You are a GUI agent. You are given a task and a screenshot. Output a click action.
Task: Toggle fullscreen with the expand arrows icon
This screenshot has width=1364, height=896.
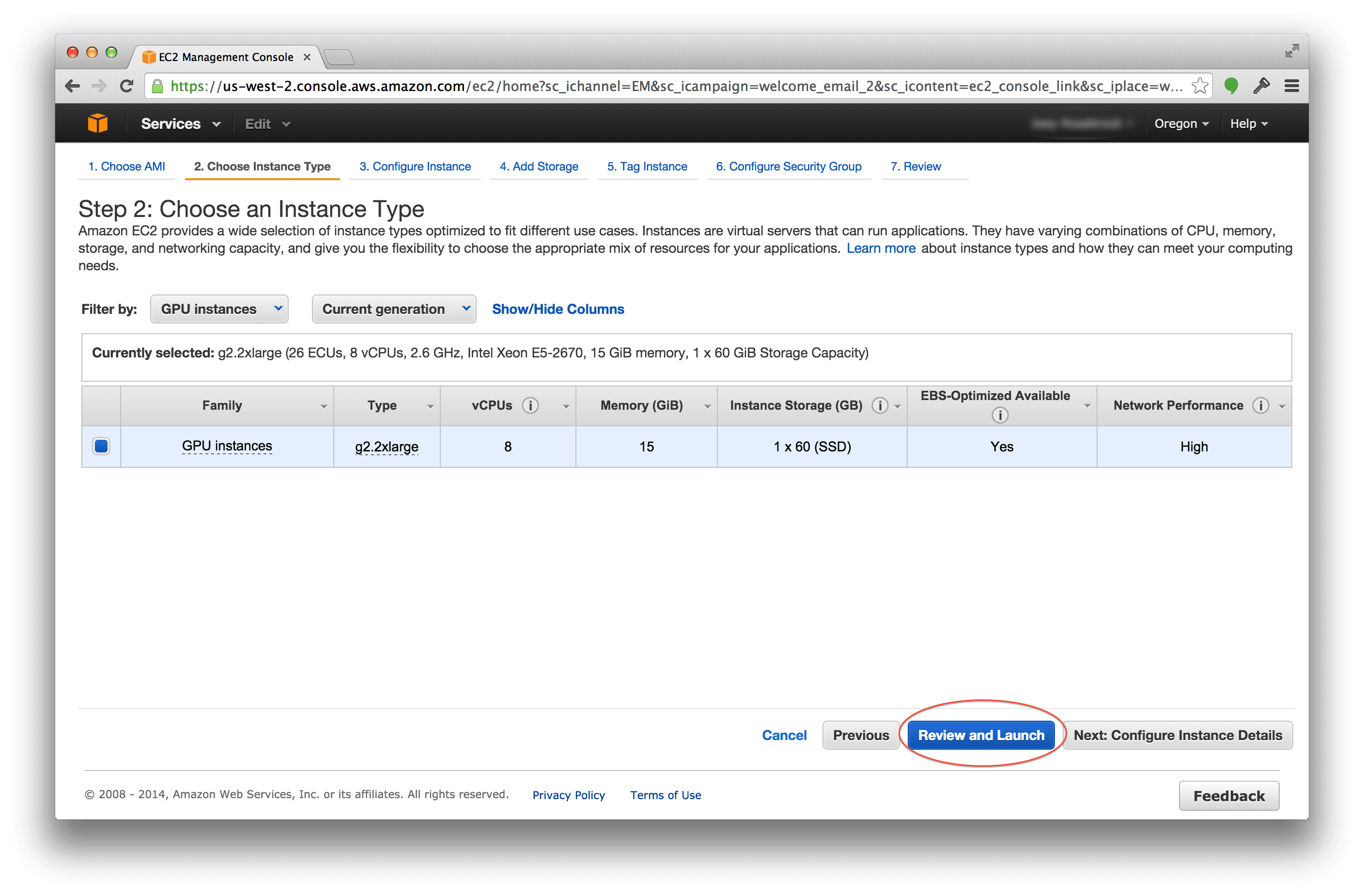coord(1291,51)
